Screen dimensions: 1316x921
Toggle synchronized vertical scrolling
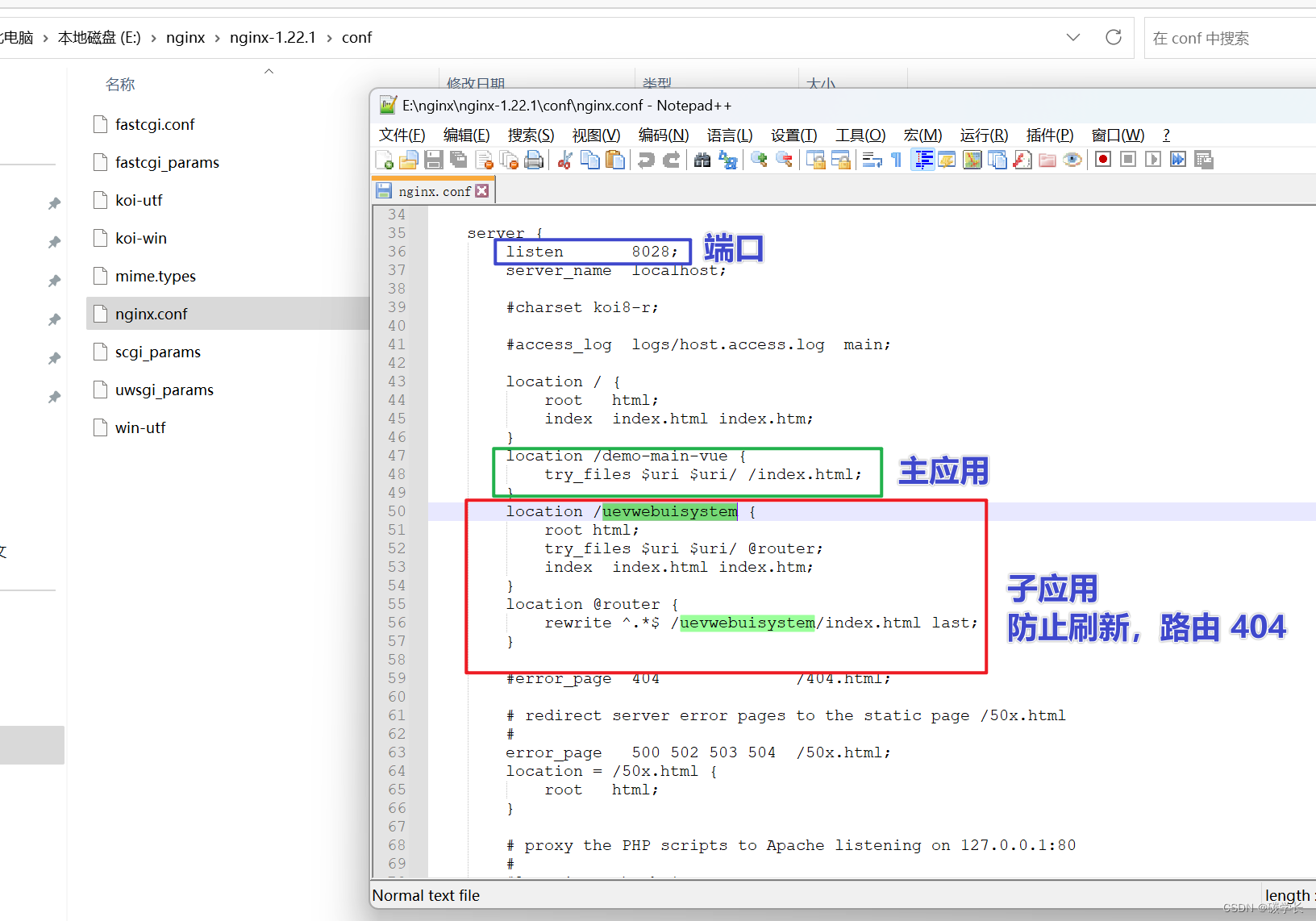[815, 160]
